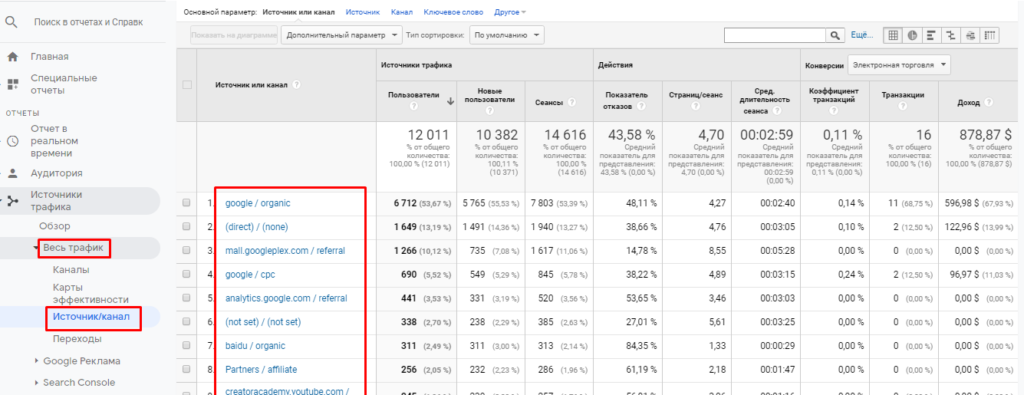Viewport: 1024px width, 395px height.
Task: Tick checkbox for baidu / organic row
Action: click(187, 345)
